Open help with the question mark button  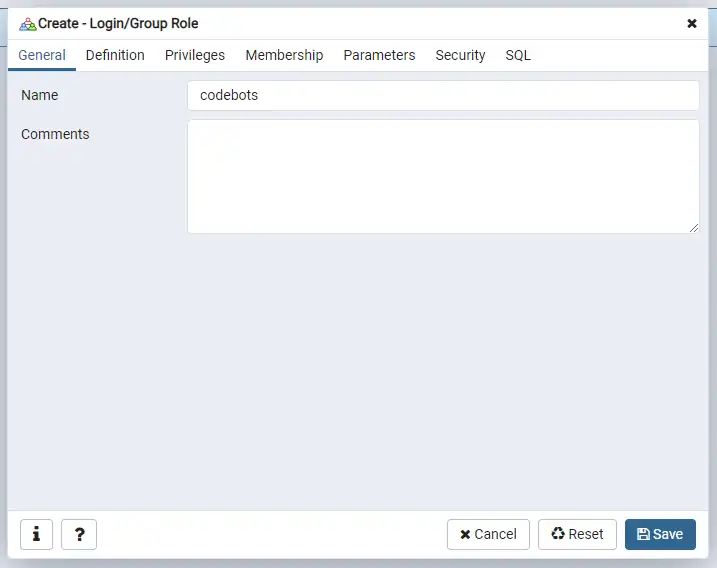point(79,535)
